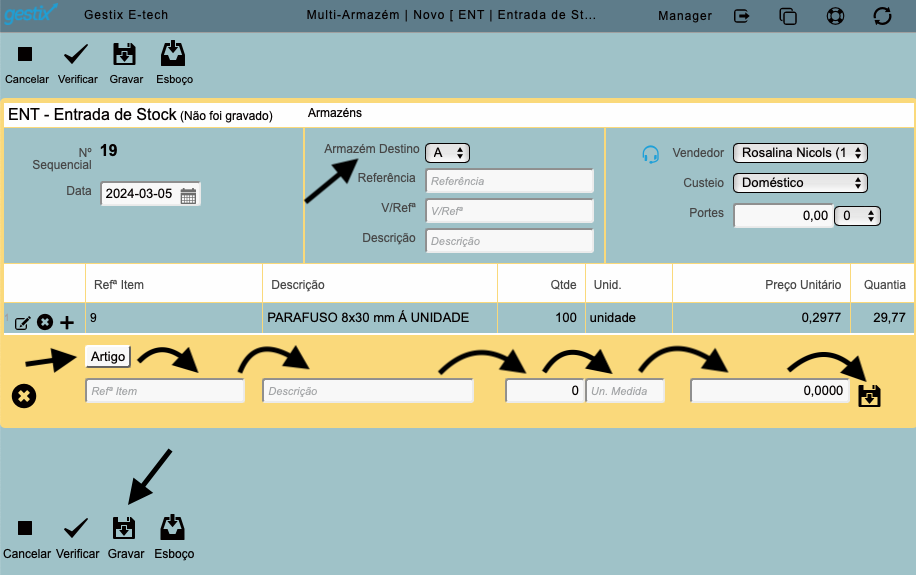
Task: Click the Gestix E-tech title
Action: pyautogui.click(x=126, y=15)
